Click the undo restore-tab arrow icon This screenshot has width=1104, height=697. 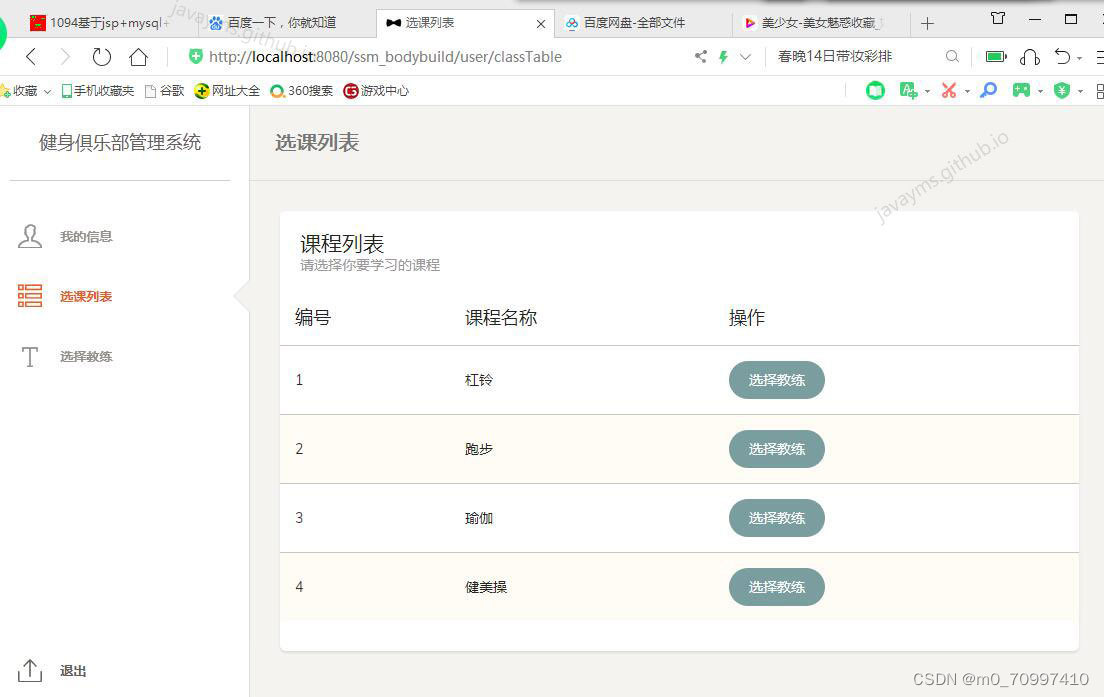pos(1062,56)
